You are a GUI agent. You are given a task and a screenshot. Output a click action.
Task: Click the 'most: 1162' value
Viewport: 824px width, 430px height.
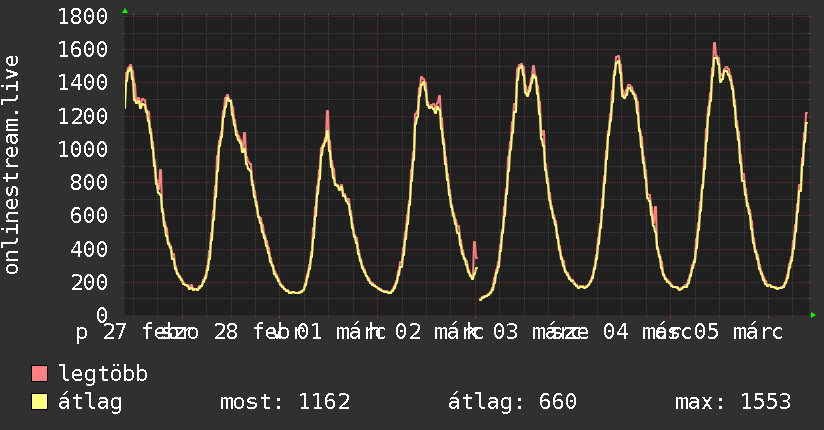point(285,402)
